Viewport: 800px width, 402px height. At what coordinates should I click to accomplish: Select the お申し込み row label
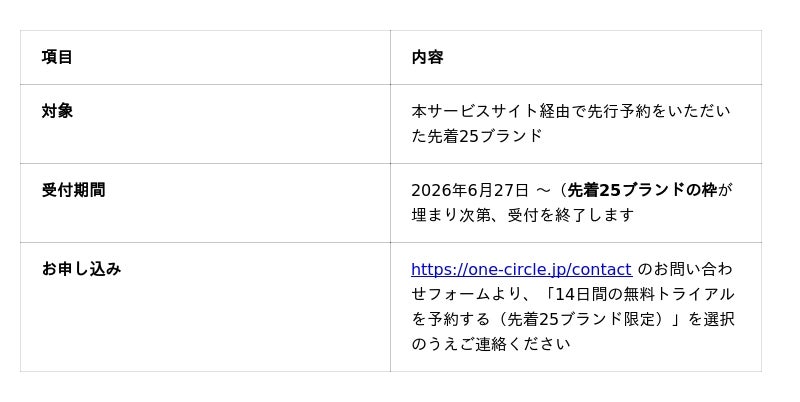pos(82,269)
